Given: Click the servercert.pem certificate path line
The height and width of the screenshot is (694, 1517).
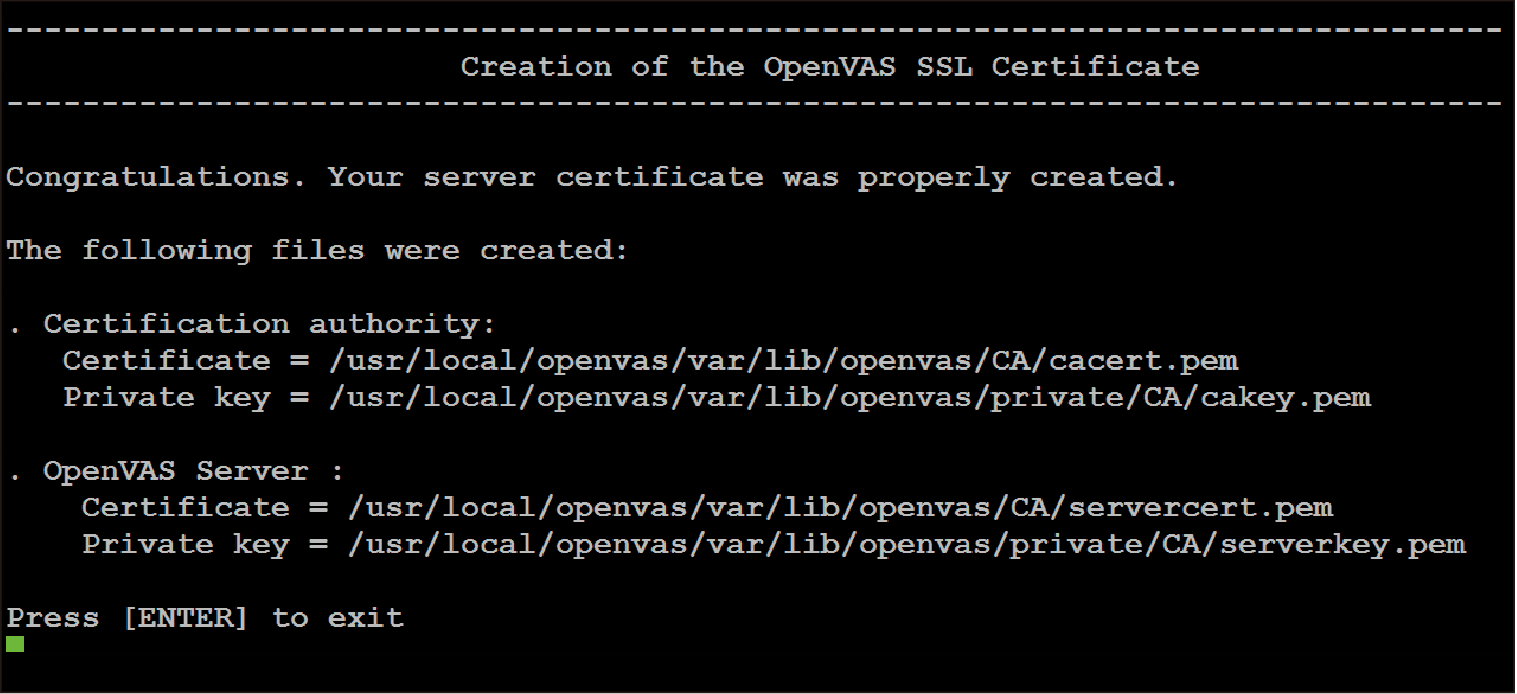Looking at the screenshot, I should pyautogui.click(x=708, y=508).
